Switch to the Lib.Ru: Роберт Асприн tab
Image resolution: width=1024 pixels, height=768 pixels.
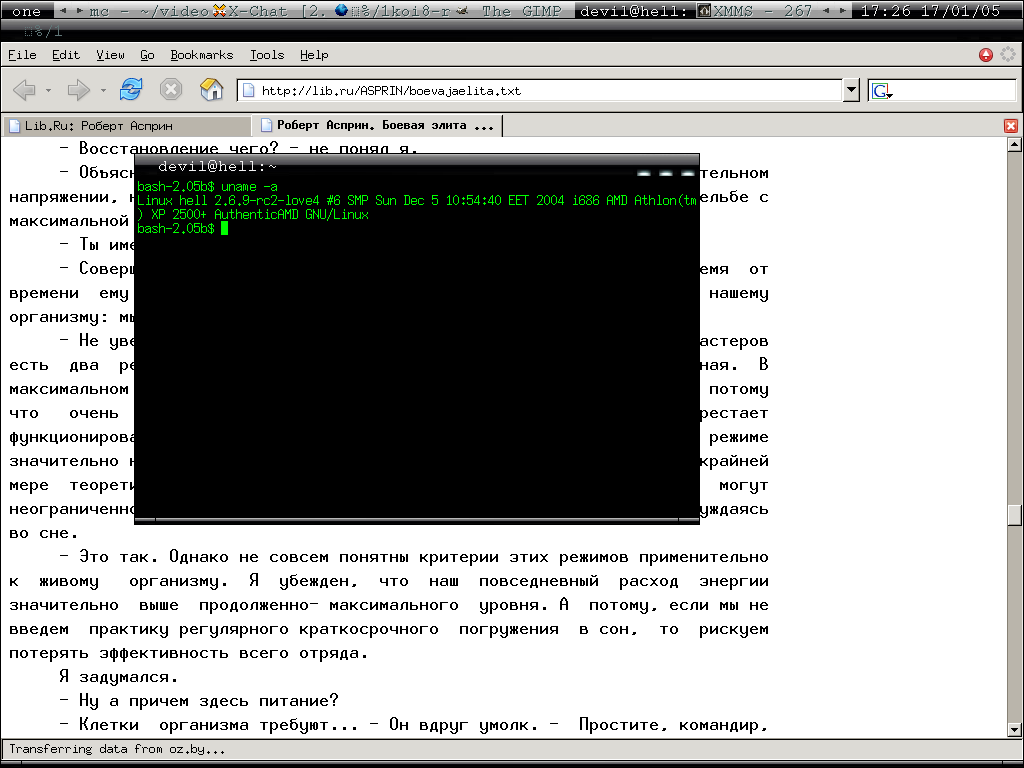pyautogui.click(x=127, y=125)
